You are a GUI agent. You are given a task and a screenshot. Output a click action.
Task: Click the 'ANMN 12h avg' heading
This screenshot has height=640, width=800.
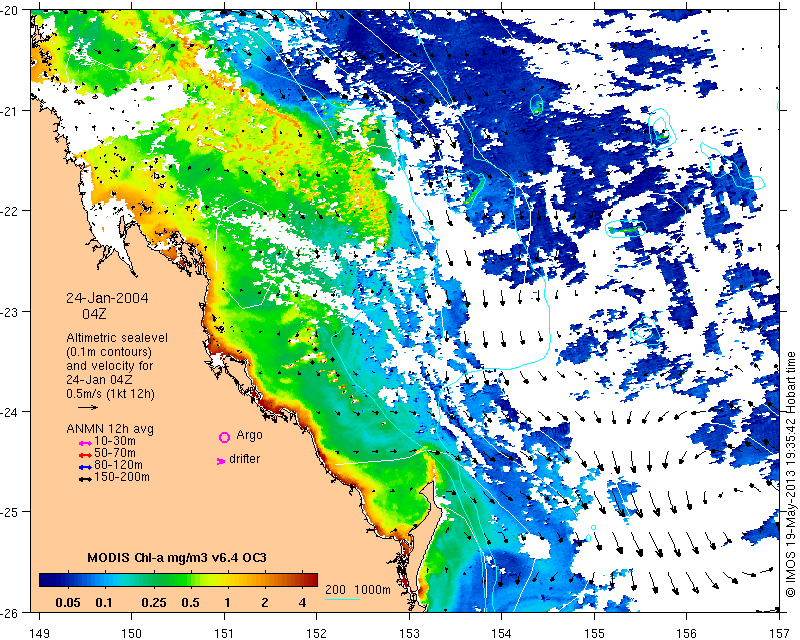tap(110, 429)
